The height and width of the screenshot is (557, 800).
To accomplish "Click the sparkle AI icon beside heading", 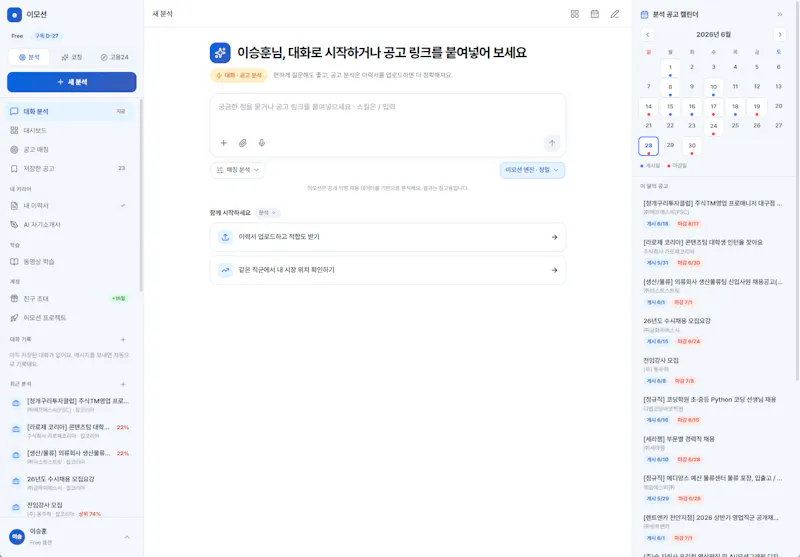I will (220, 53).
